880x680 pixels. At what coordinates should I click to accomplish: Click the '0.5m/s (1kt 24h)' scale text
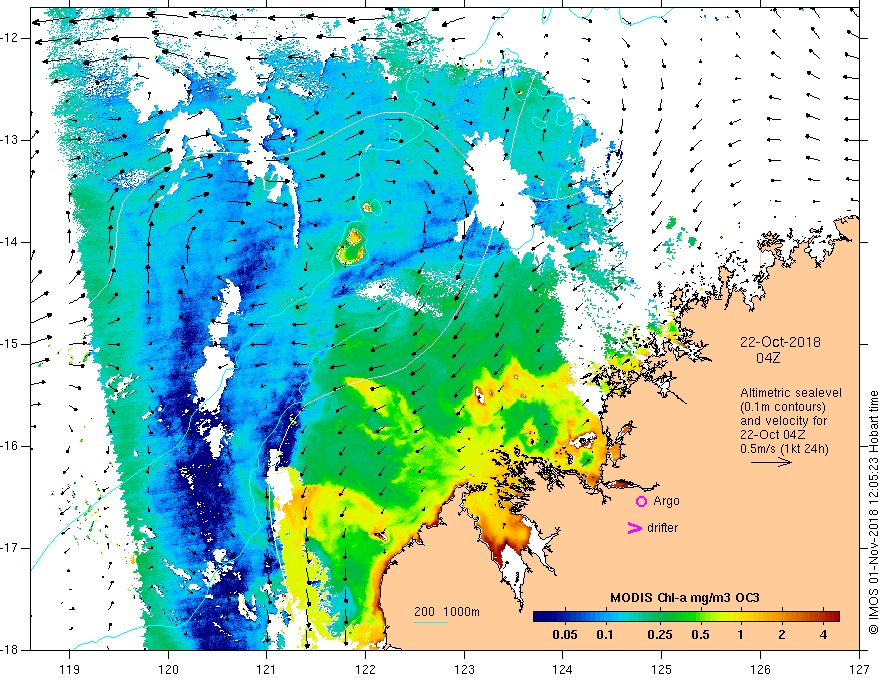(x=784, y=449)
